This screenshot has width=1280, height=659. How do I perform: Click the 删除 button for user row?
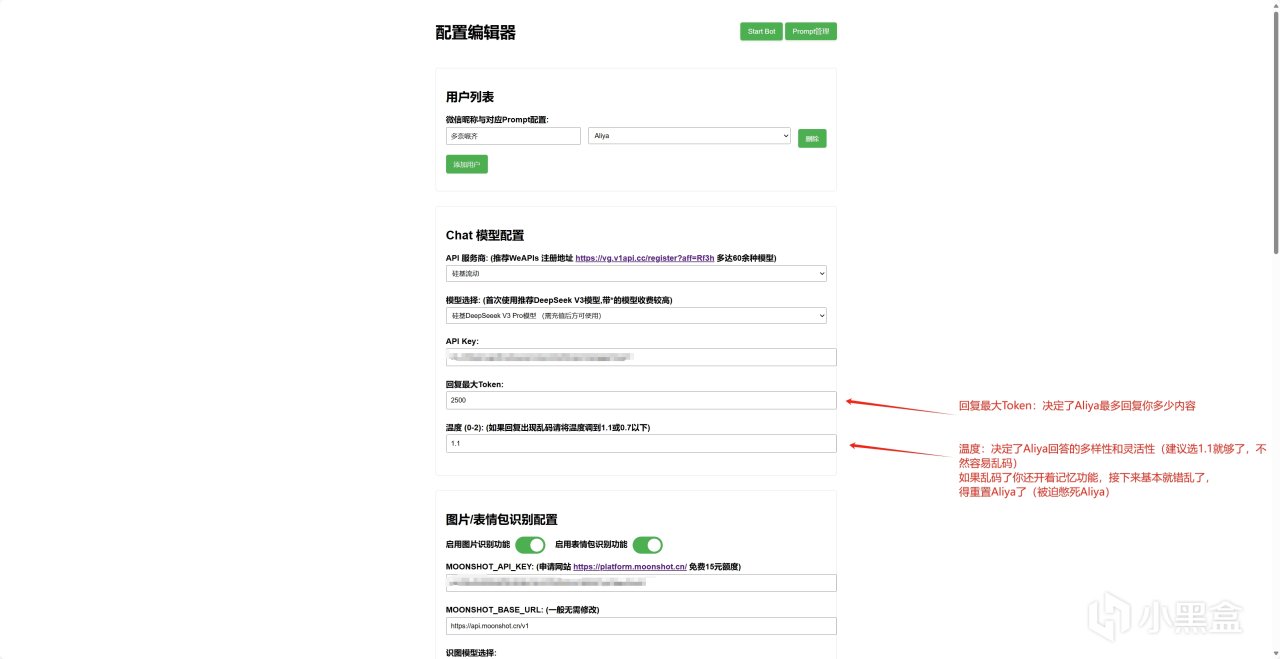(812, 139)
